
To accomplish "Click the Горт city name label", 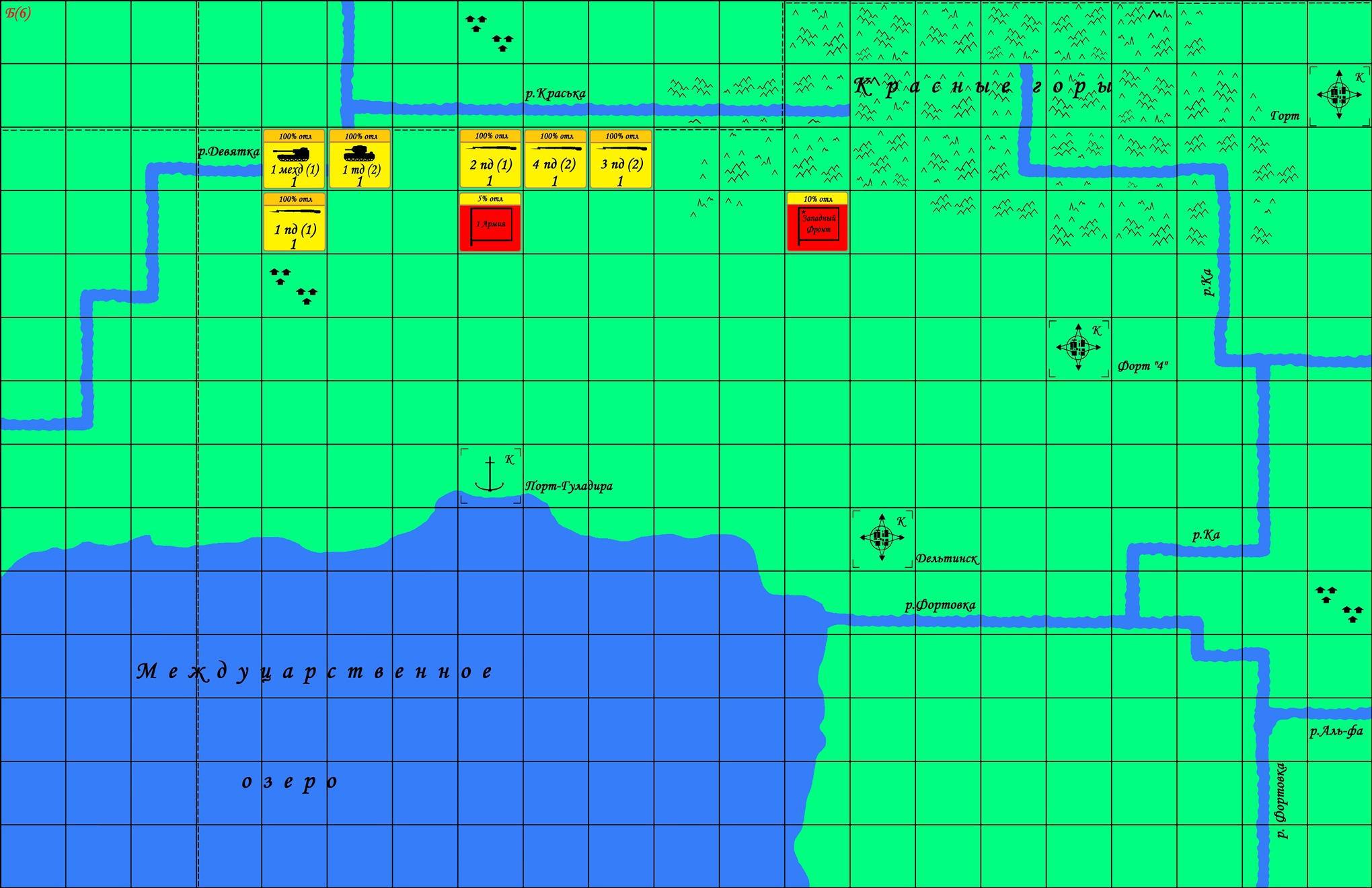I will pos(1285,116).
